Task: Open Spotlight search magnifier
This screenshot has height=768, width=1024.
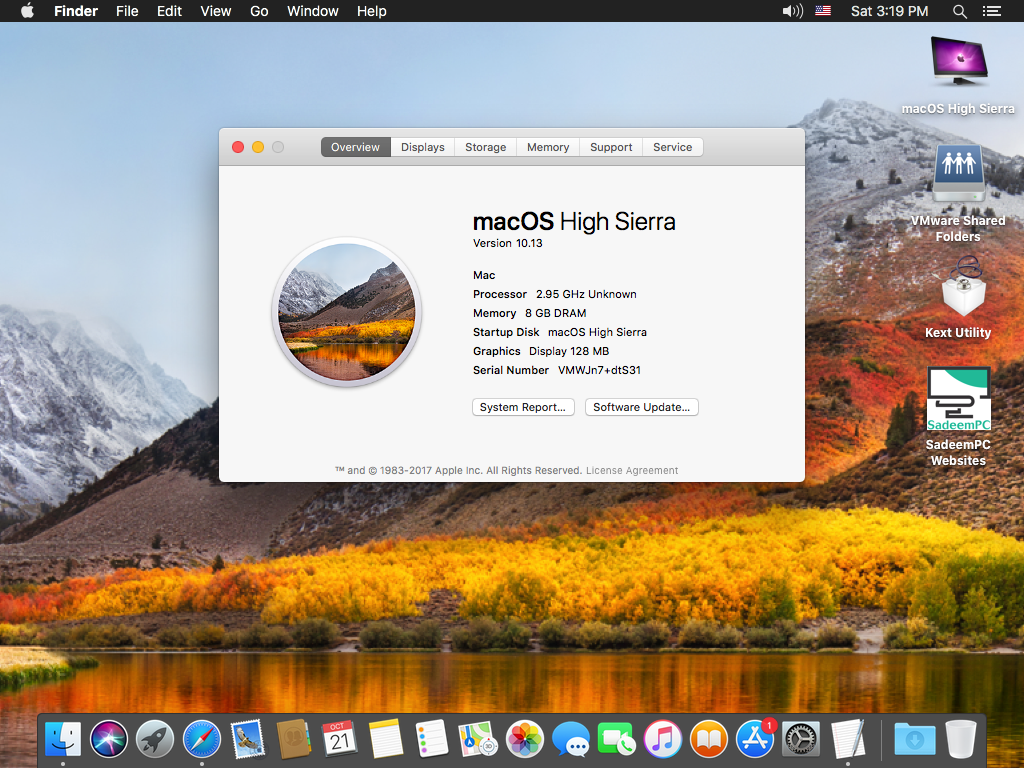Action: coord(959,11)
